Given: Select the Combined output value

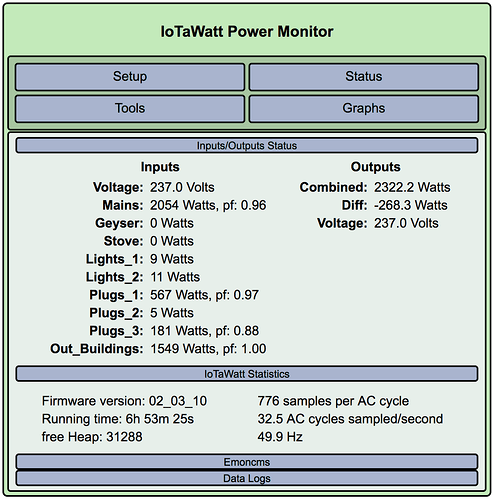Looking at the screenshot, I should tap(412, 187).
